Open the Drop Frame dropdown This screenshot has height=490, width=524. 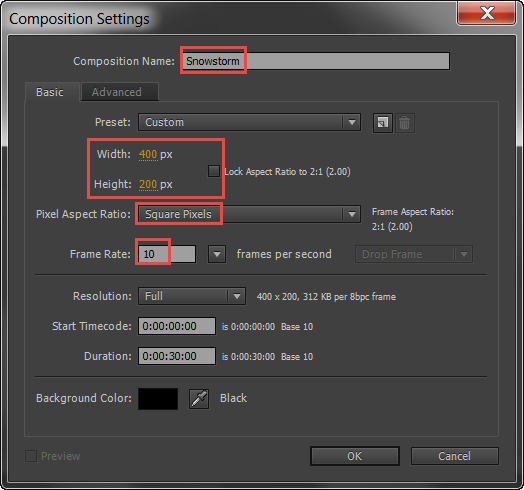[x=414, y=254]
